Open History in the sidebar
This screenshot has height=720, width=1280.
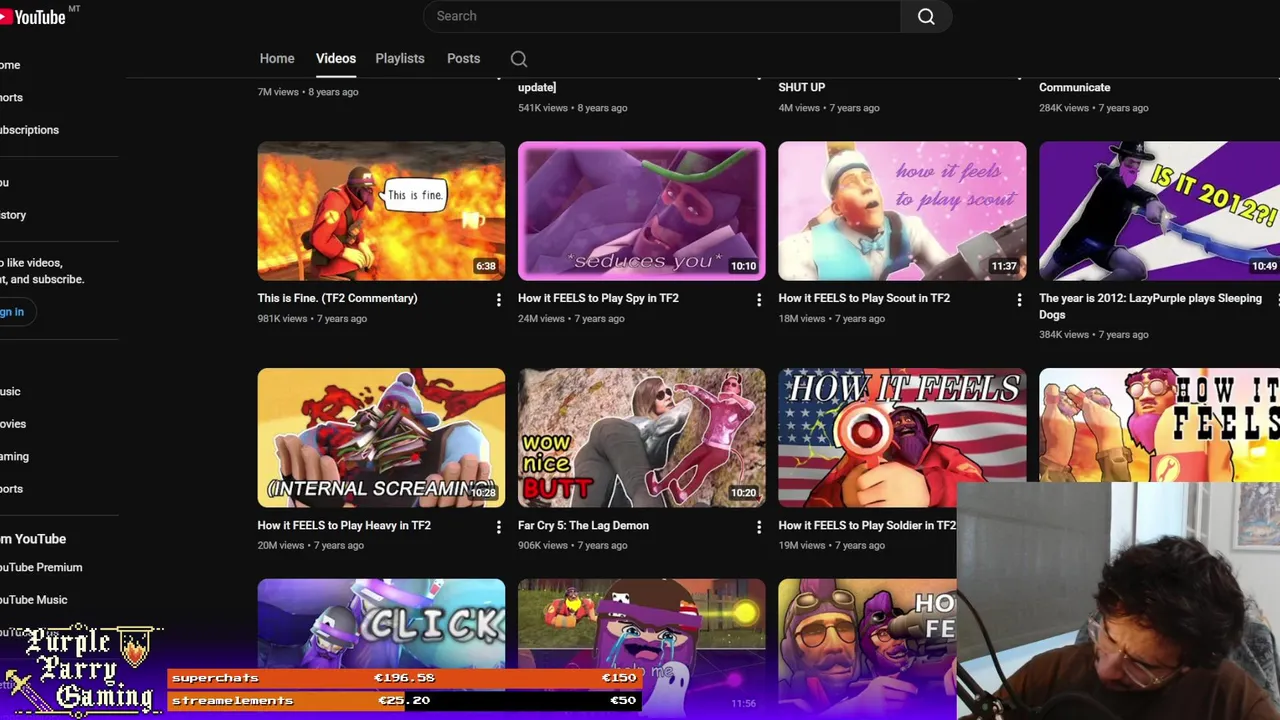pyautogui.click(x=13, y=215)
